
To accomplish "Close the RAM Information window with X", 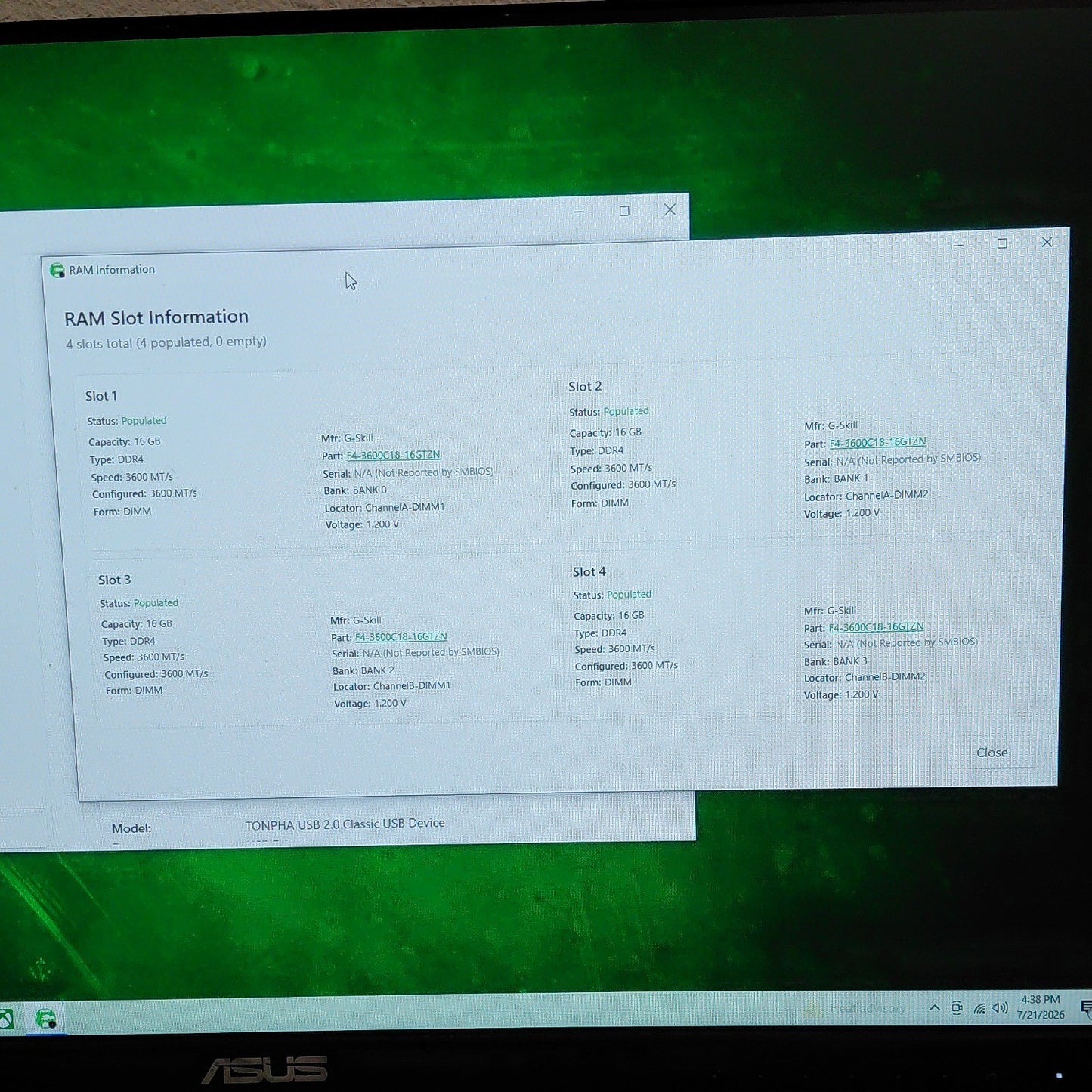I will coord(1047,242).
